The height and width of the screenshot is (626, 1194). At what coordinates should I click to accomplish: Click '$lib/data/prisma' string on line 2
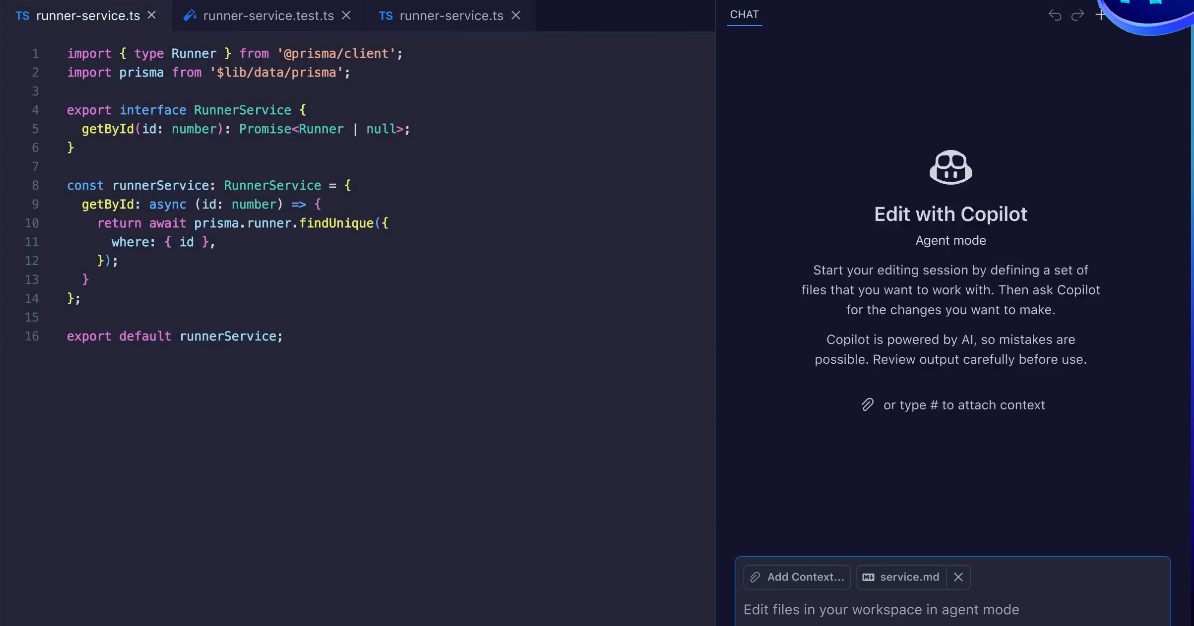(x=276, y=72)
